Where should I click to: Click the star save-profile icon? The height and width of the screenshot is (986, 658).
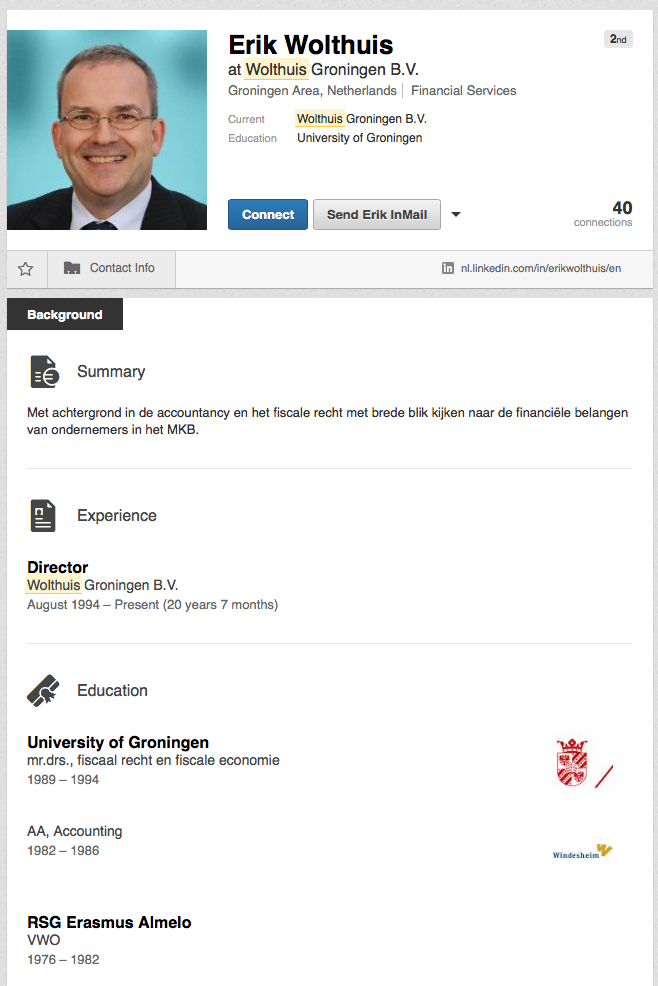(x=26, y=269)
